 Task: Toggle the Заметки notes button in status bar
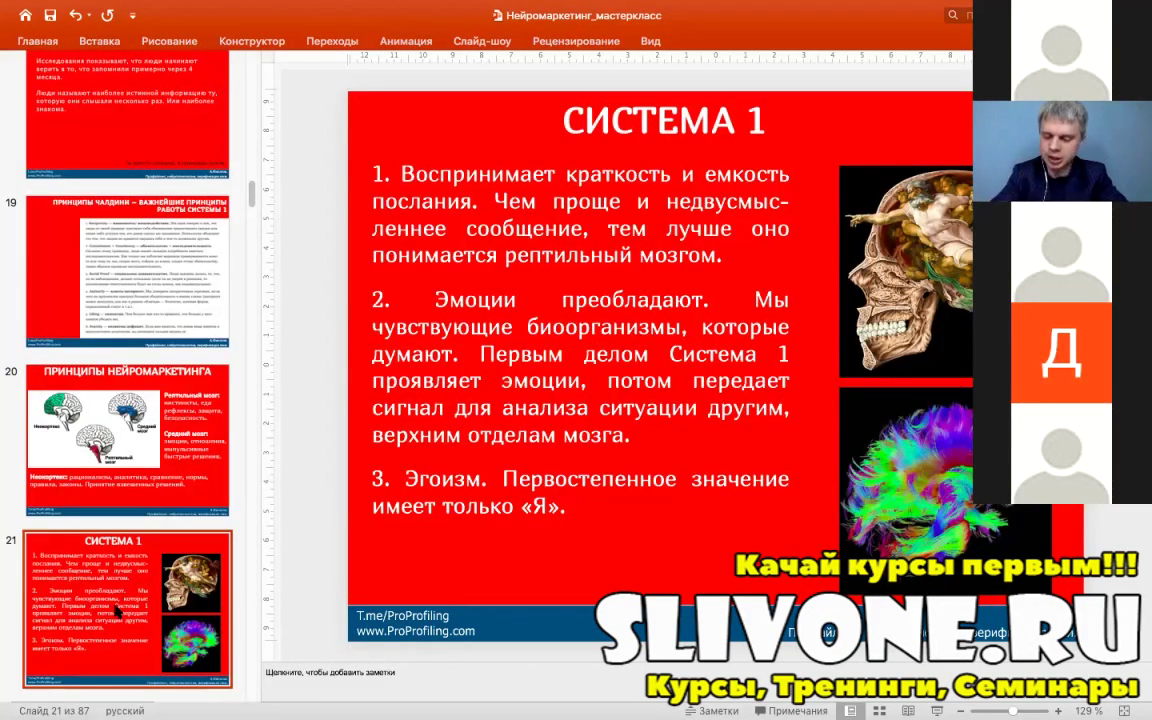[x=711, y=710]
